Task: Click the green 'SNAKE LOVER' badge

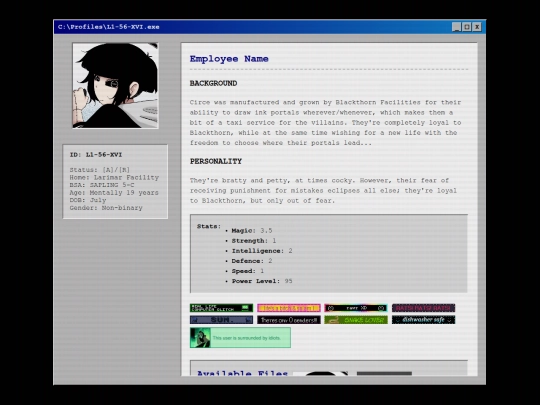Action: [356, 320]
